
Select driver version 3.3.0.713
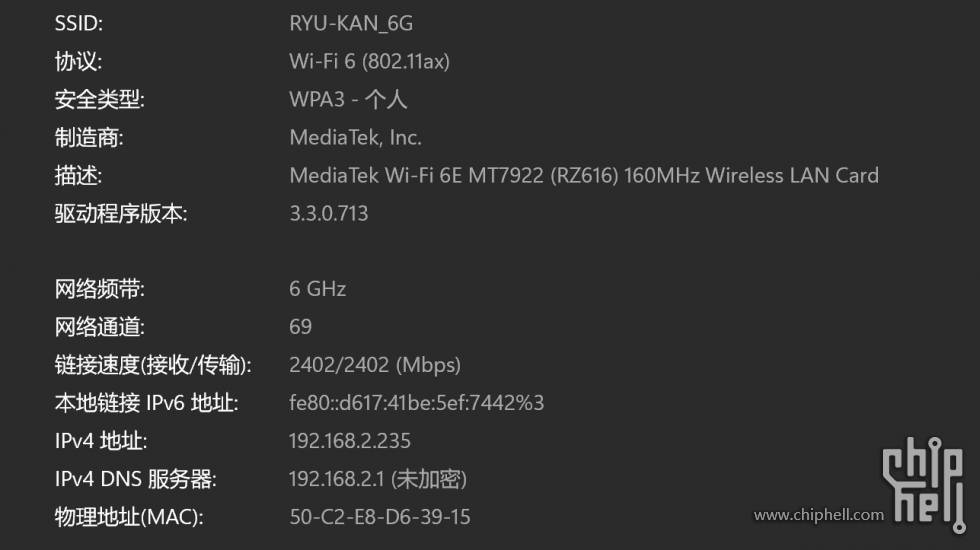329,214
